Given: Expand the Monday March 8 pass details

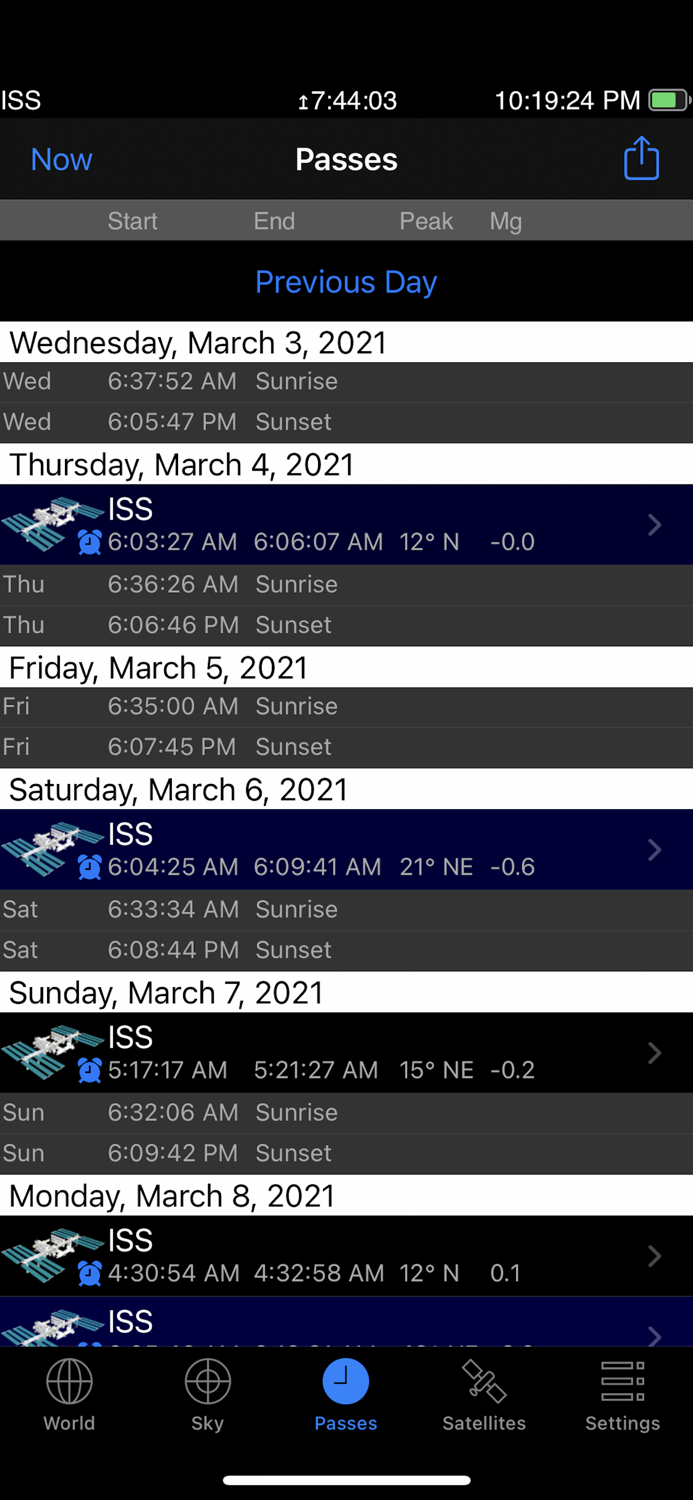Looking at the screenshot, I should click(654, 1256).
